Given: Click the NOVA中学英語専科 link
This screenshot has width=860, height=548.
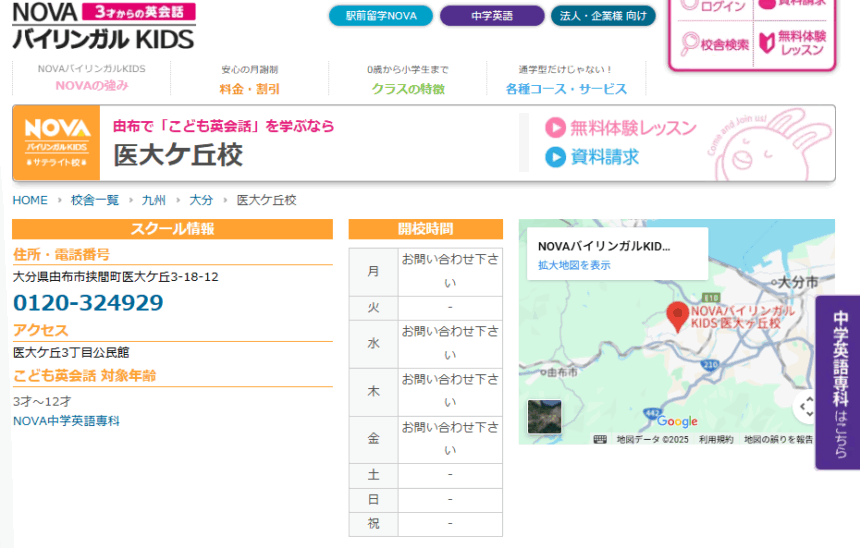Looking at the screenshot, I should tap(66, 421).
